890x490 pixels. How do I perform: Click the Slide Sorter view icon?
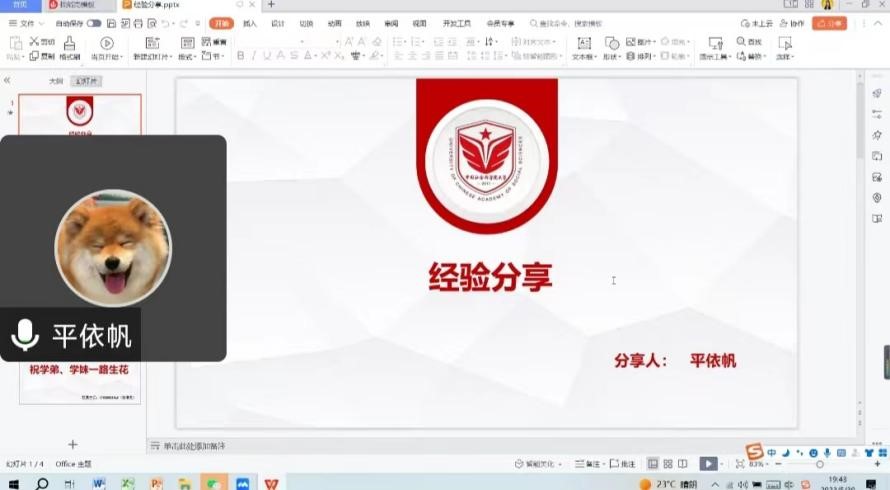pyautogui.click(x=668, y=464)
